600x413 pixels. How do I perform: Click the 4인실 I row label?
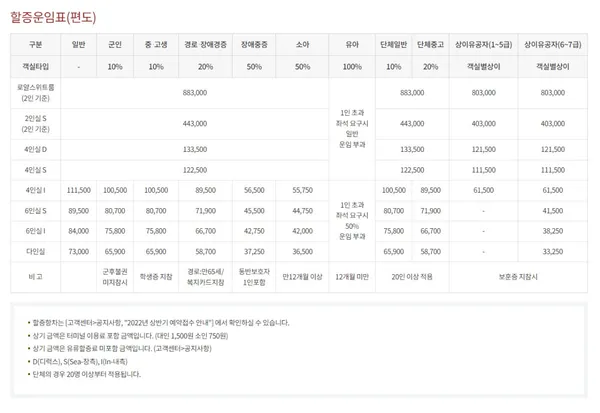(x=36, y=190)
